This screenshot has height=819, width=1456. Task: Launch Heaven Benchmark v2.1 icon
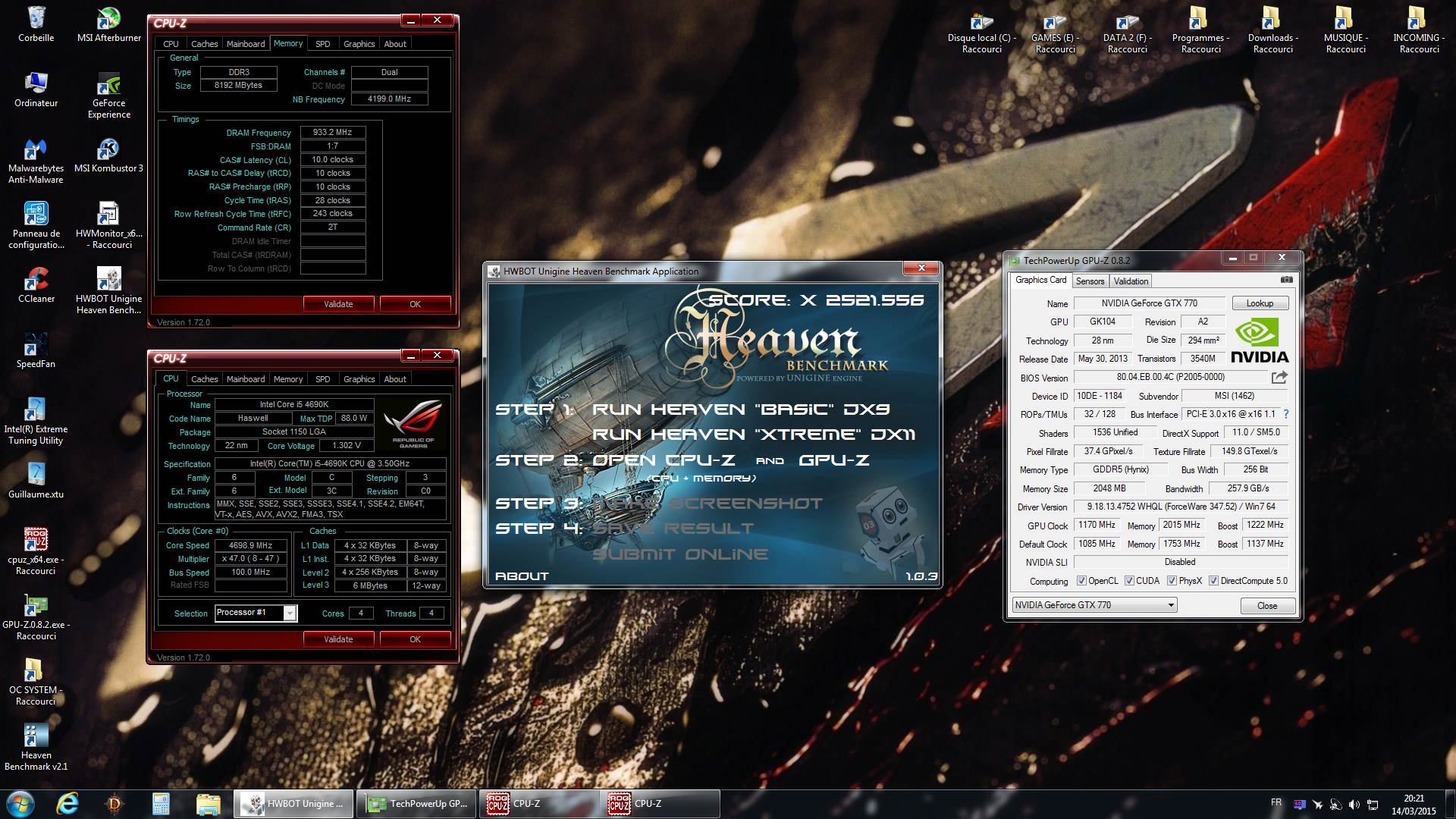pyautogui.click(x=36, y=748)
